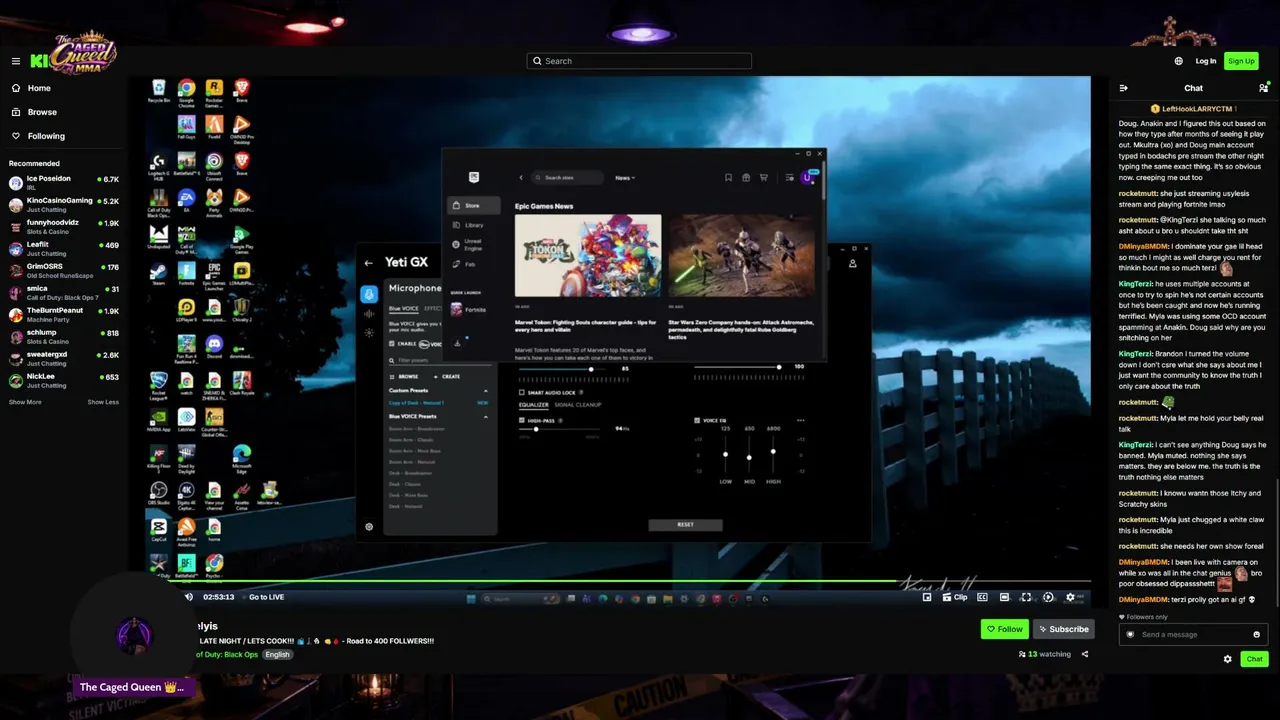Open Marvel Tokon news thumbnail

pyautogui.click(x=588, y=255)
